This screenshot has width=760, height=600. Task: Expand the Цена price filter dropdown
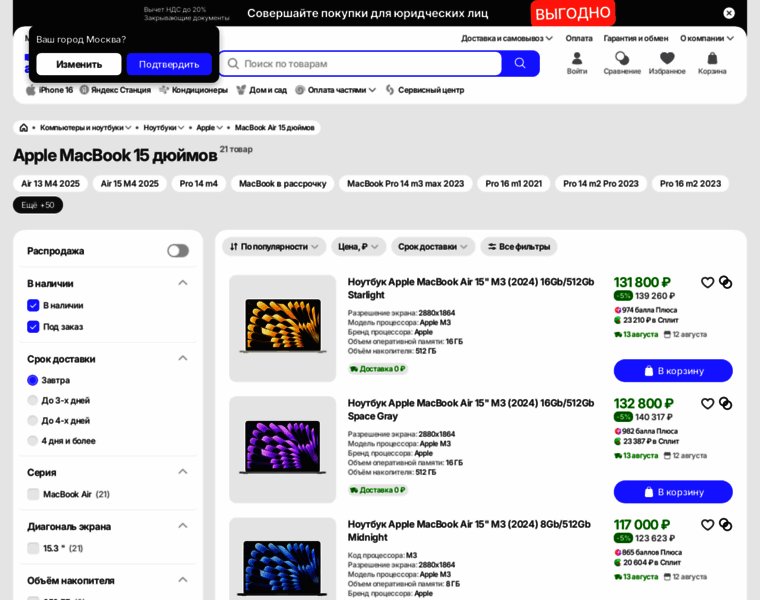pos(358,246)
